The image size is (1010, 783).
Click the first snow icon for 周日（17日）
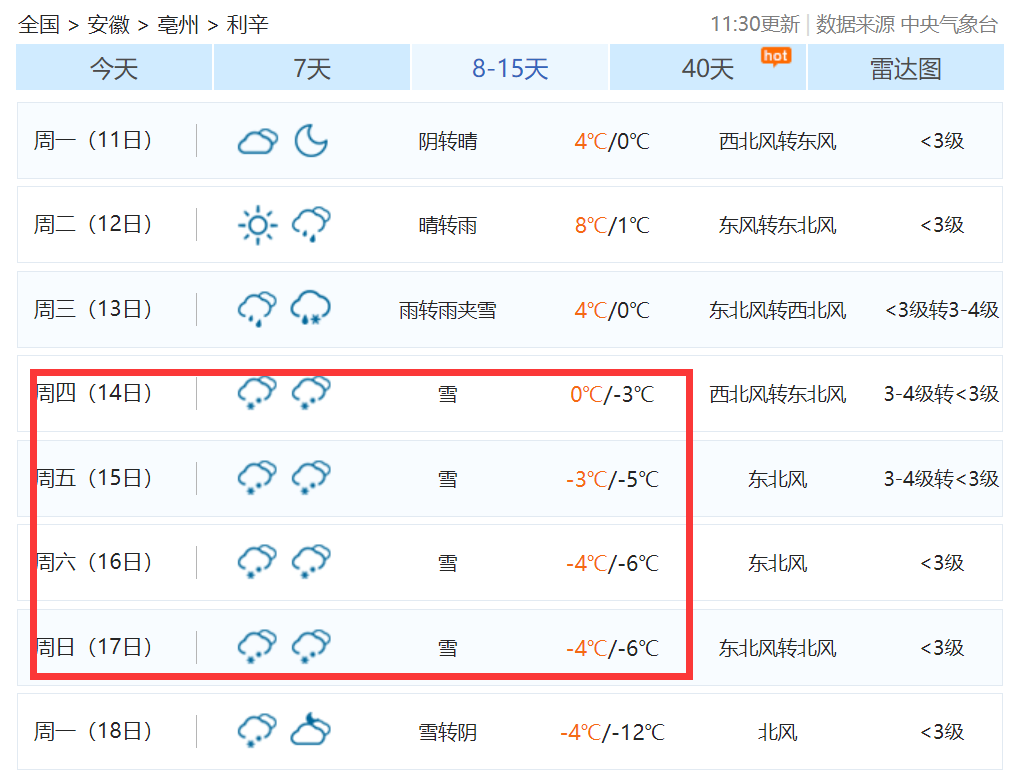coord(258,646)
